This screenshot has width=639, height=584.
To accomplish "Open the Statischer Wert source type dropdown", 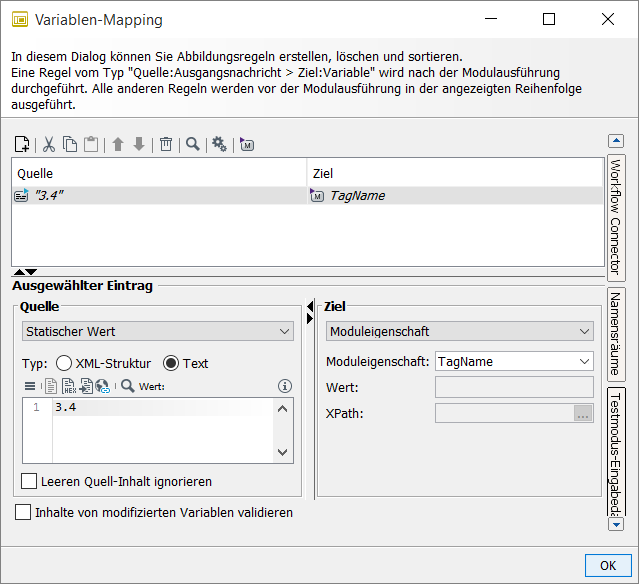I will pos(157,331).
